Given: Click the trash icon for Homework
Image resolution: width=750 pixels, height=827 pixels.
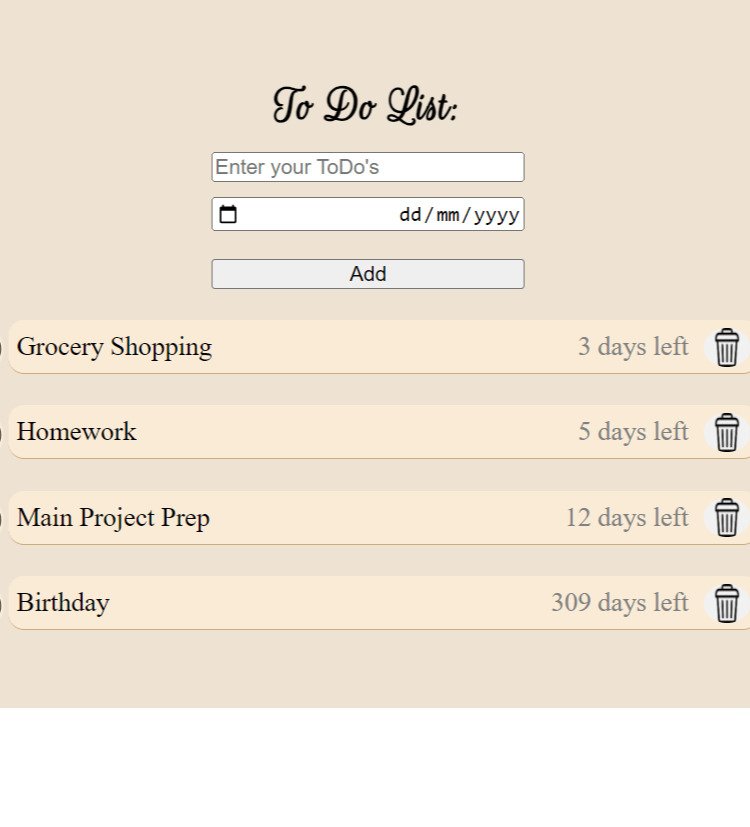Looking at the screenshot, I should click(727, 432).
